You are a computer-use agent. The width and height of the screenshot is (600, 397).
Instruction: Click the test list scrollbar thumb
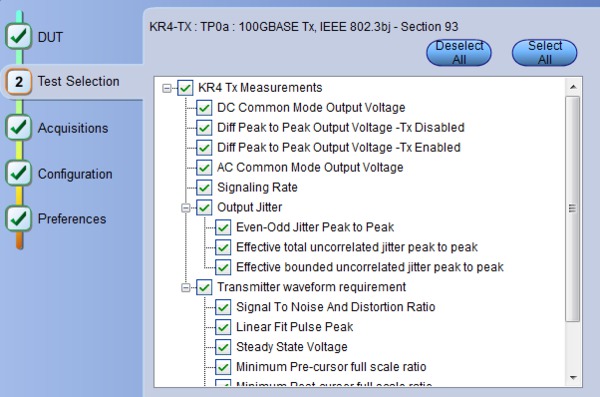573,209
